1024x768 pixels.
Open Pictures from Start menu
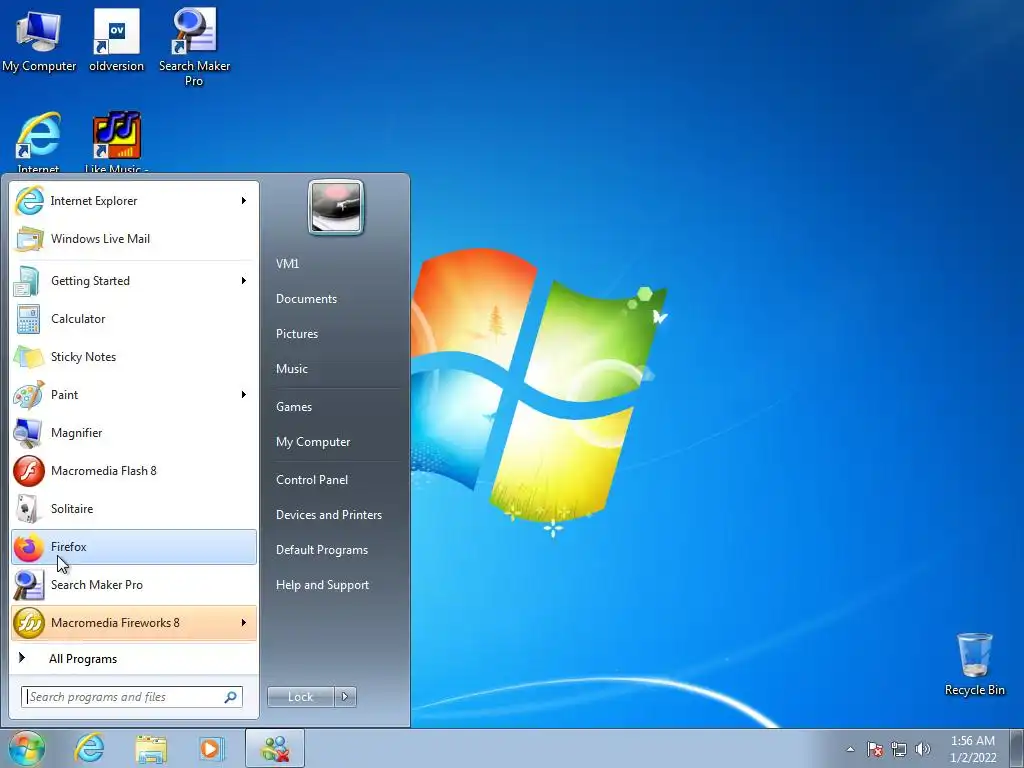[x=296, y=334]
